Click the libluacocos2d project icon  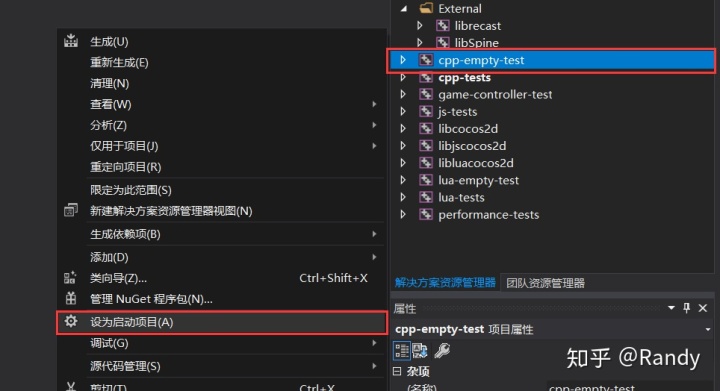click(426, 163)
